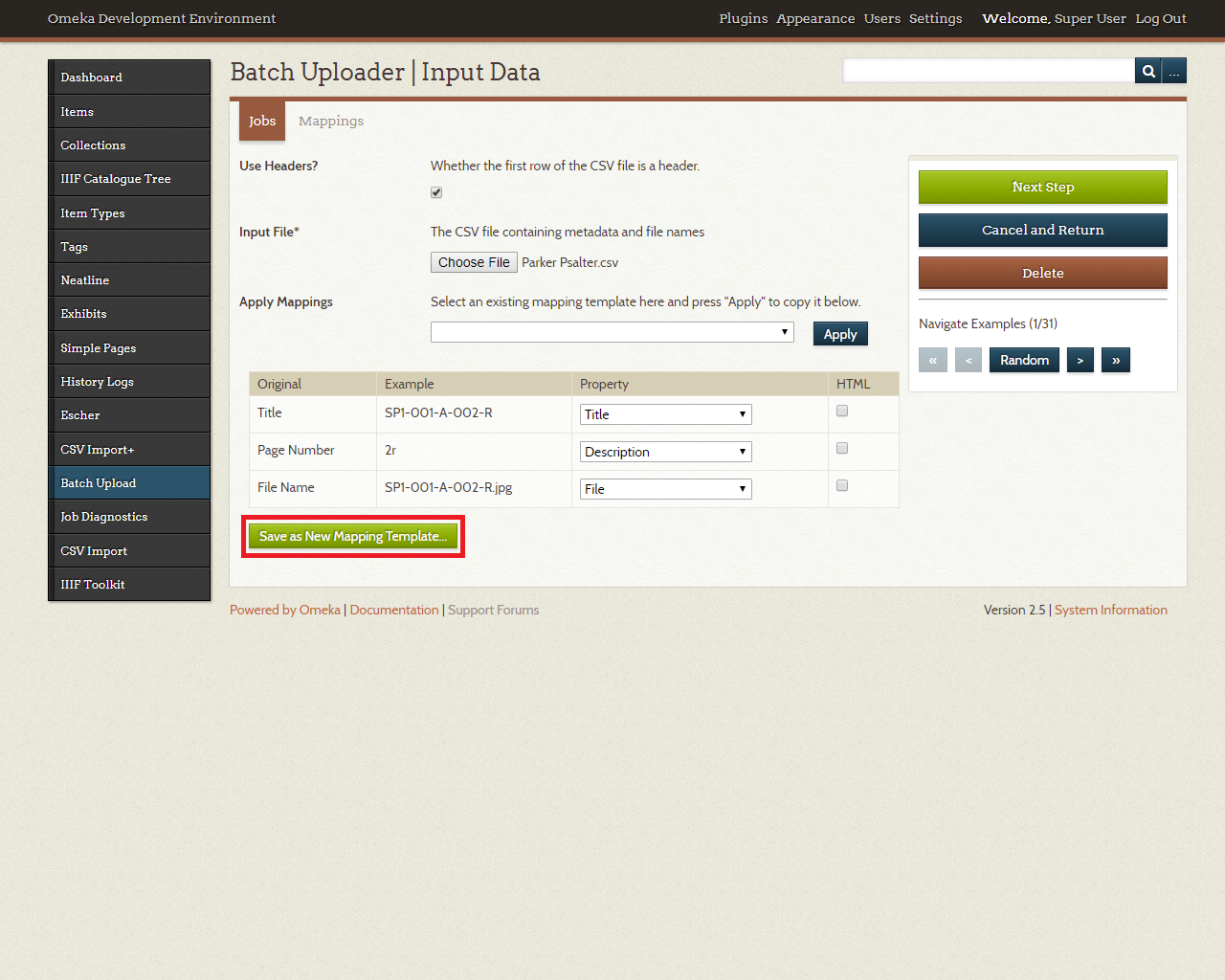Enable HTML checkbox for Page Number row
Viewport: 1225px width, 980px height.
pyautogui.click(x=842, y=448)
